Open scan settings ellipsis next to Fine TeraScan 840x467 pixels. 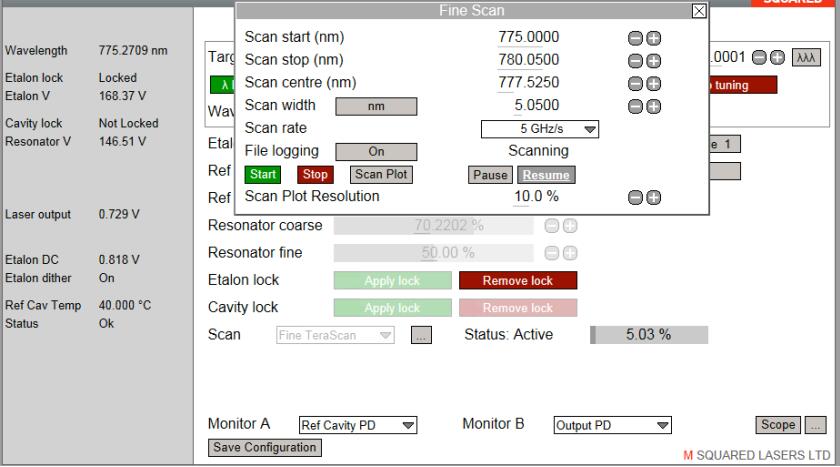pyautogui.click(x=421, y=336)
